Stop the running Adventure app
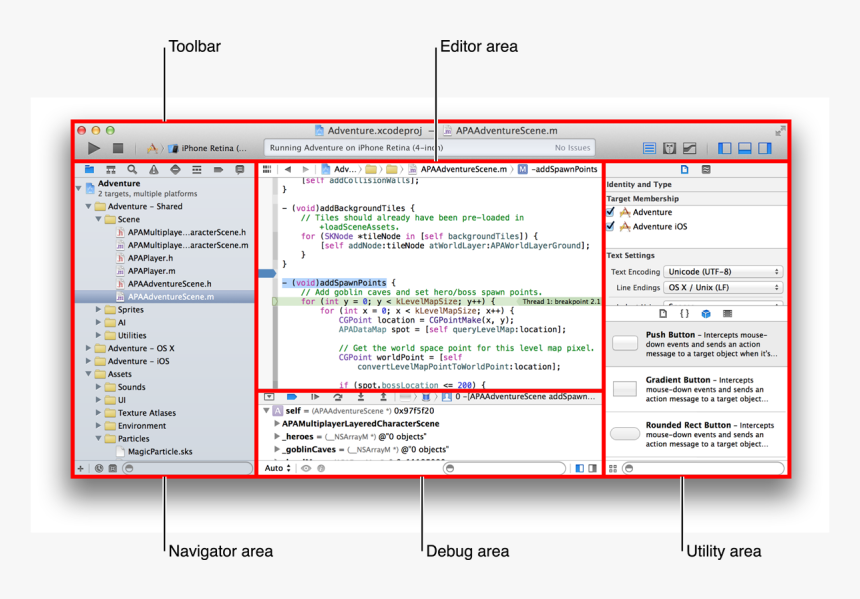This screenshot has height=599, width=860. [x=117, y=148]
